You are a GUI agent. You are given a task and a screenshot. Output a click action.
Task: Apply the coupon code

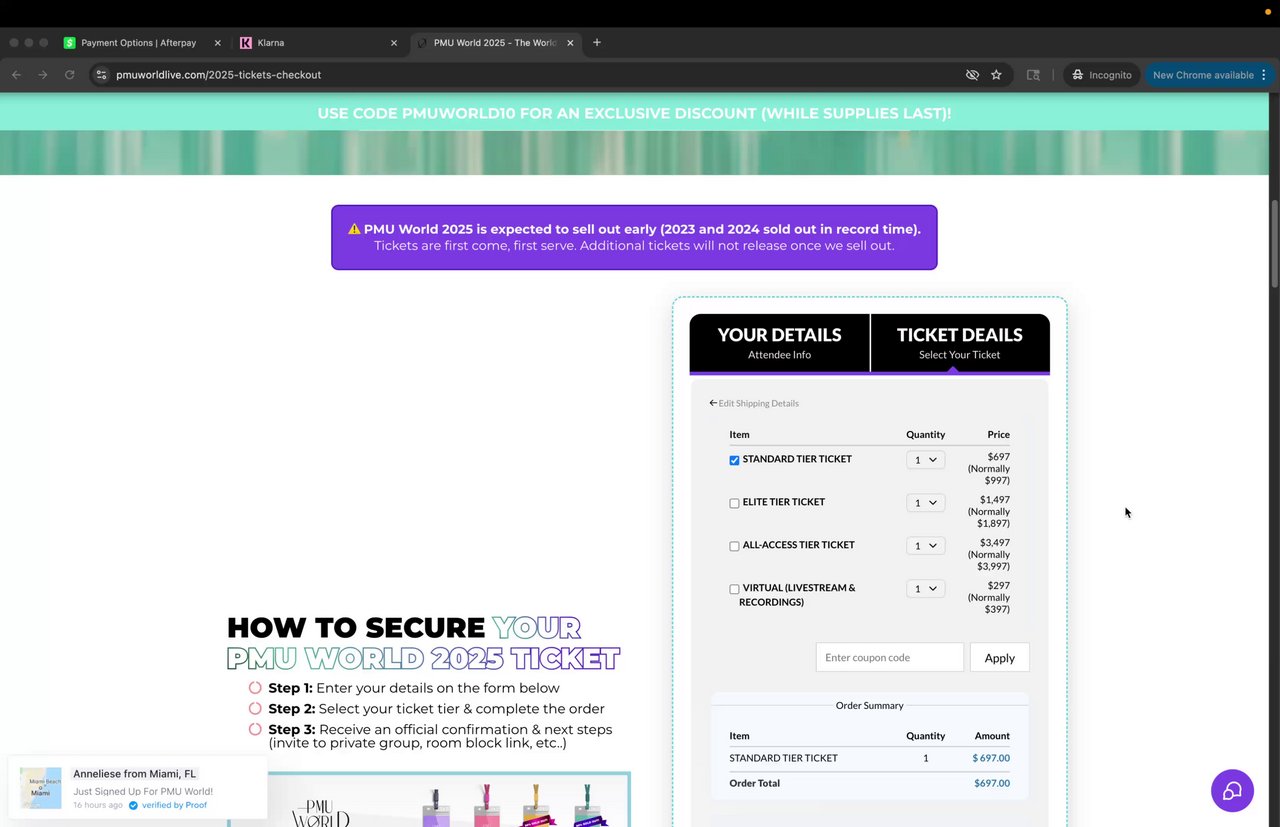coord(999,657)
